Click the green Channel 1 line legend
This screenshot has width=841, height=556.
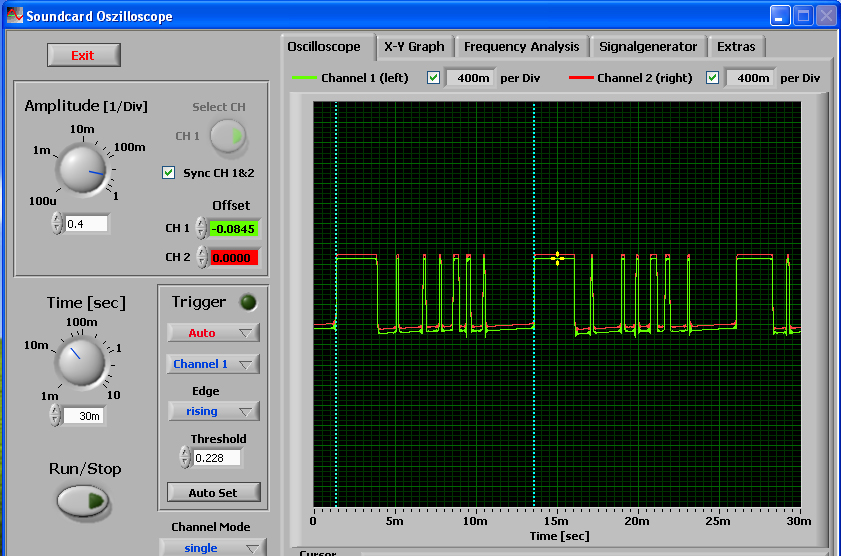coord(304,78)
